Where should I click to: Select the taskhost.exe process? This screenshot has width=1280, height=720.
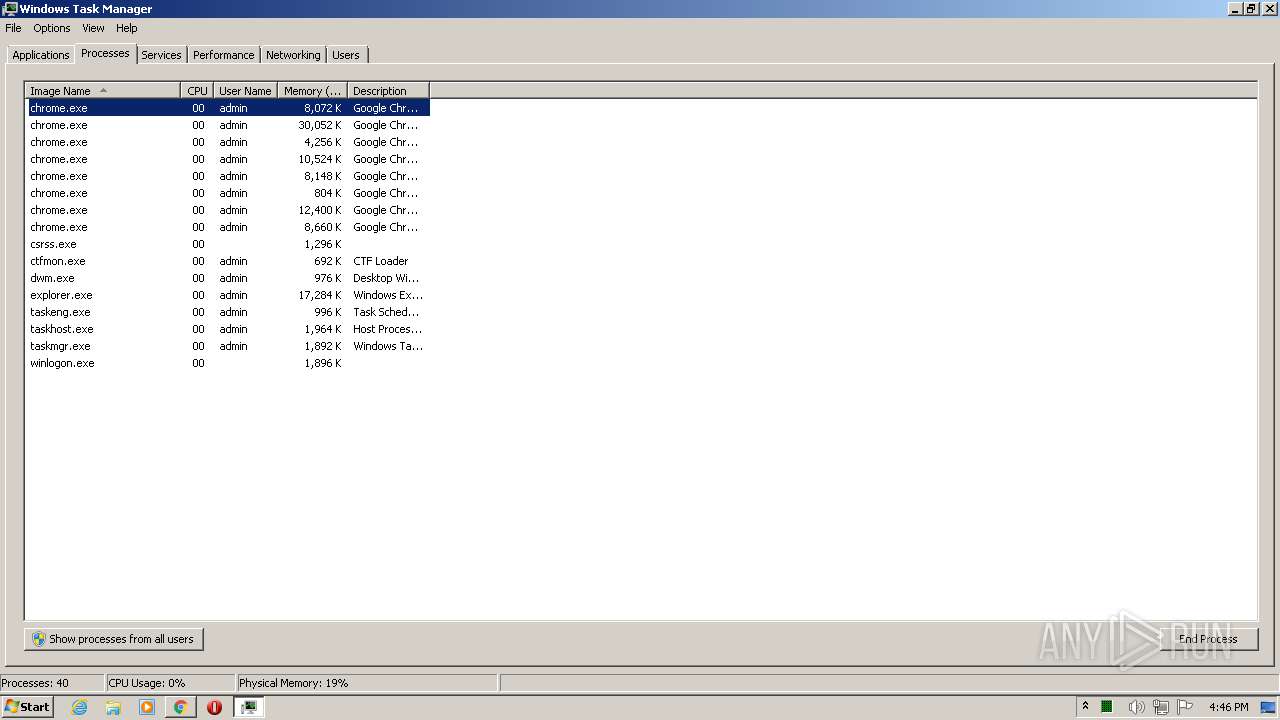click(x=228, y=329)
